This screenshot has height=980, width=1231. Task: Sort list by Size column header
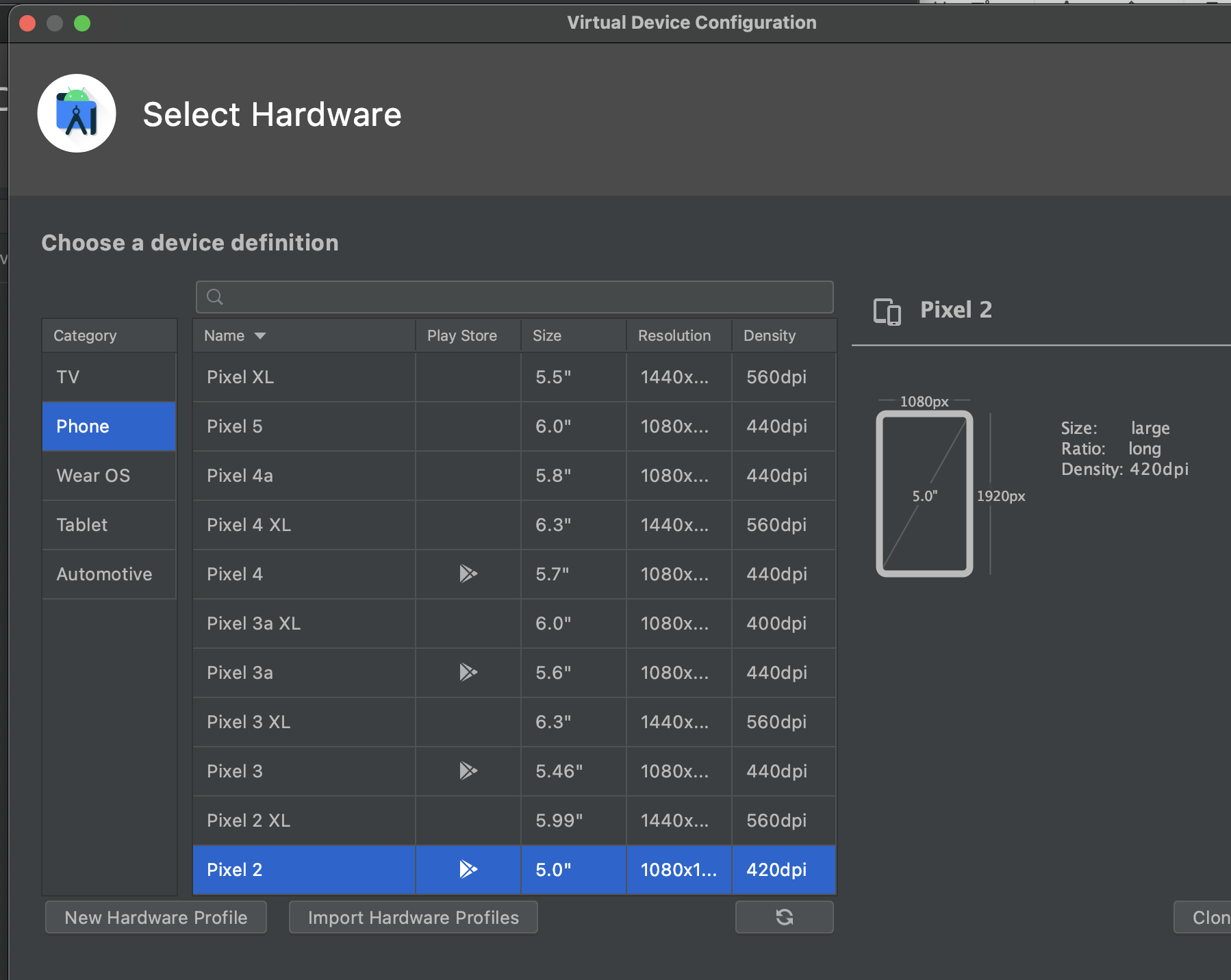pyautogui.click(x=547, y=336)
